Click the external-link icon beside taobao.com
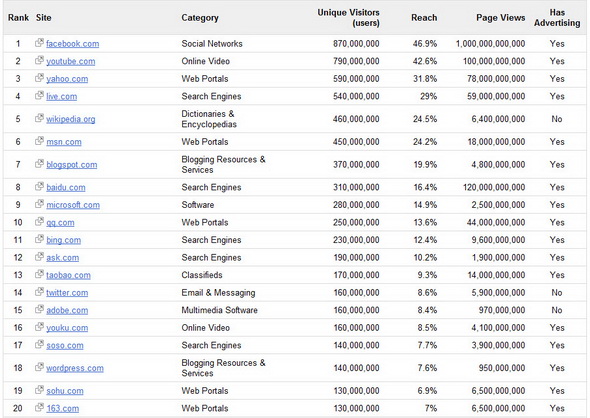The height and width of the screenshot is (418, 590). pyautogui.click(x=39, y=274)
